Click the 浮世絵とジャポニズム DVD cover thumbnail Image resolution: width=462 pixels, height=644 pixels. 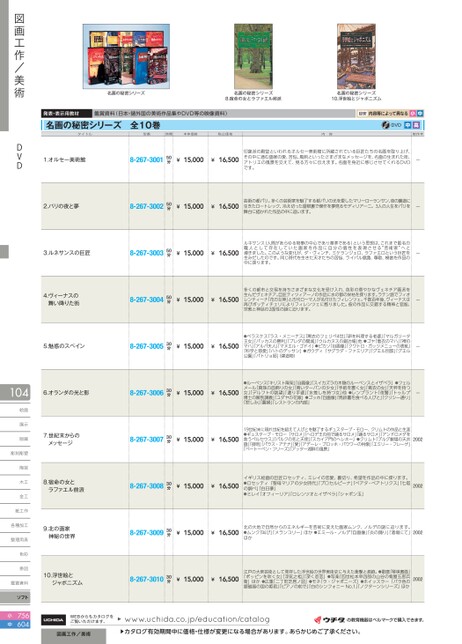pyautogui.click(x=356, y=56)
